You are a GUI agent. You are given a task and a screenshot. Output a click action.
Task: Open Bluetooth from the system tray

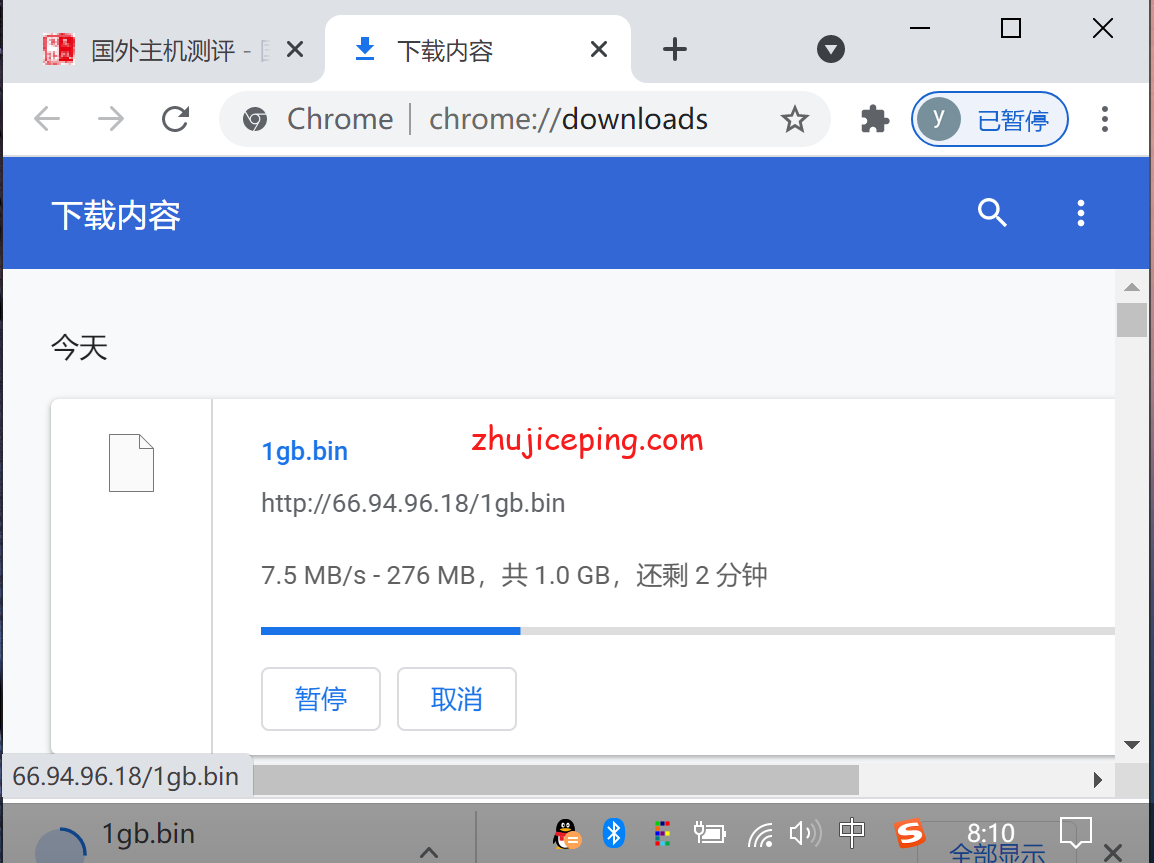click(x=614, y=833)
